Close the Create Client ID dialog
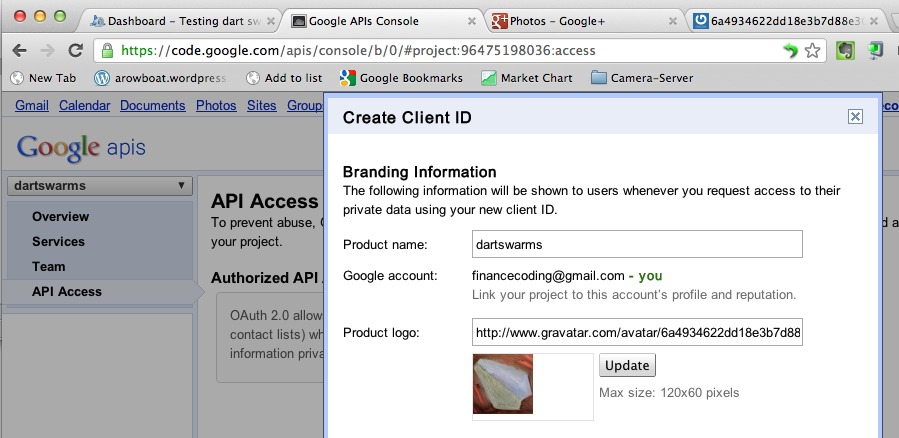Image resolution: width=899 pixels, height=438 pixels. click(x=855, y=117)
